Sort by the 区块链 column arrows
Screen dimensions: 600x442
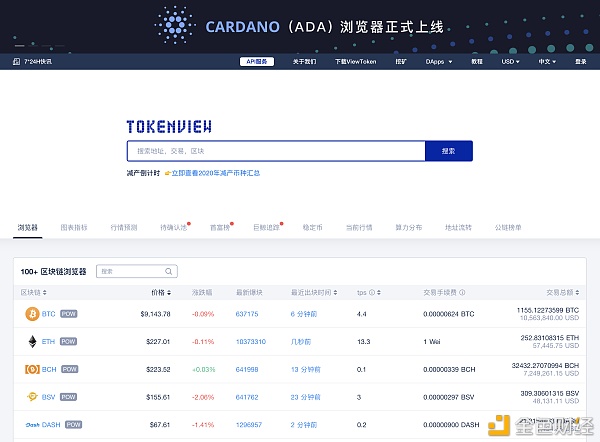tap(45, 292)
